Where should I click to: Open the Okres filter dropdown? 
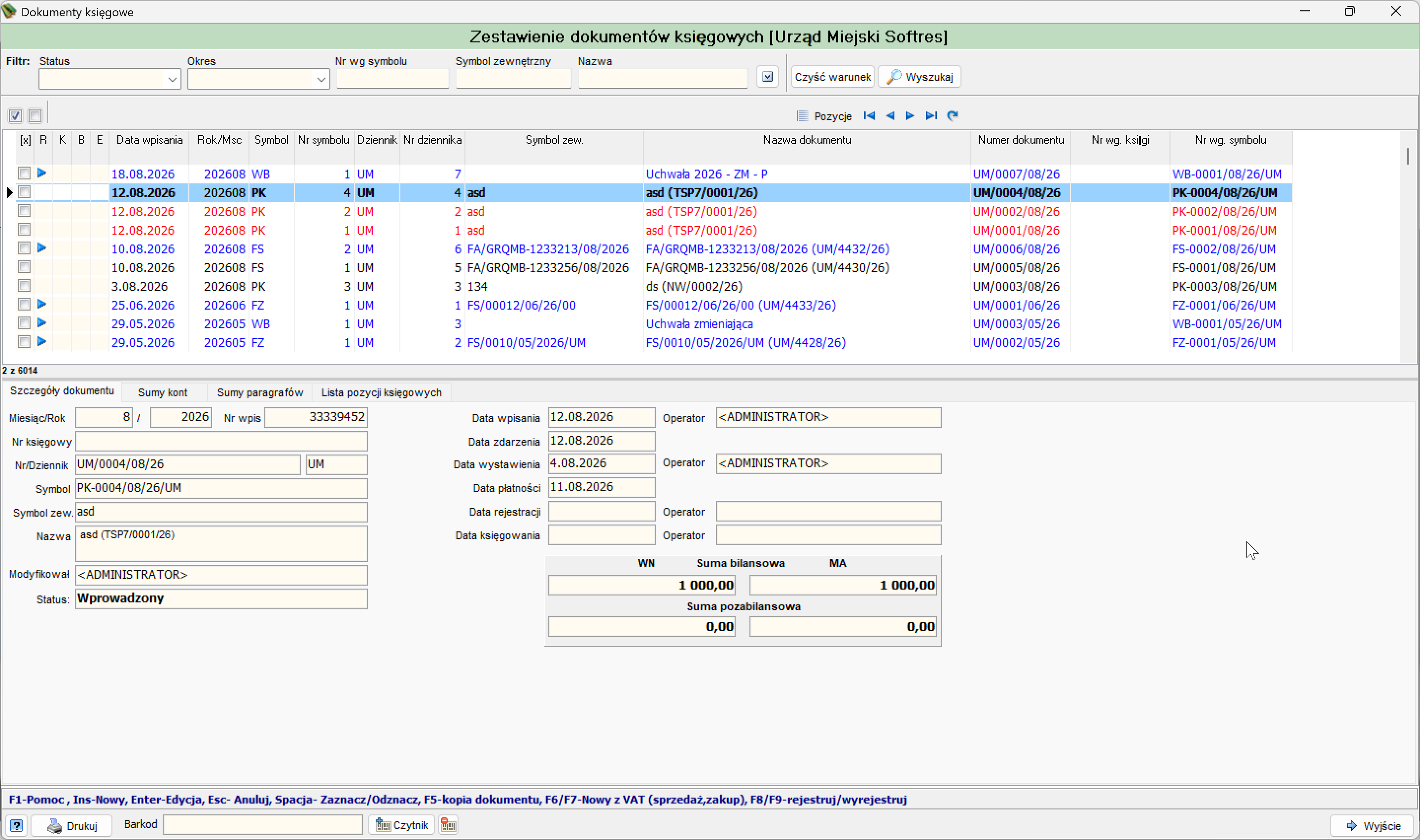321,79
